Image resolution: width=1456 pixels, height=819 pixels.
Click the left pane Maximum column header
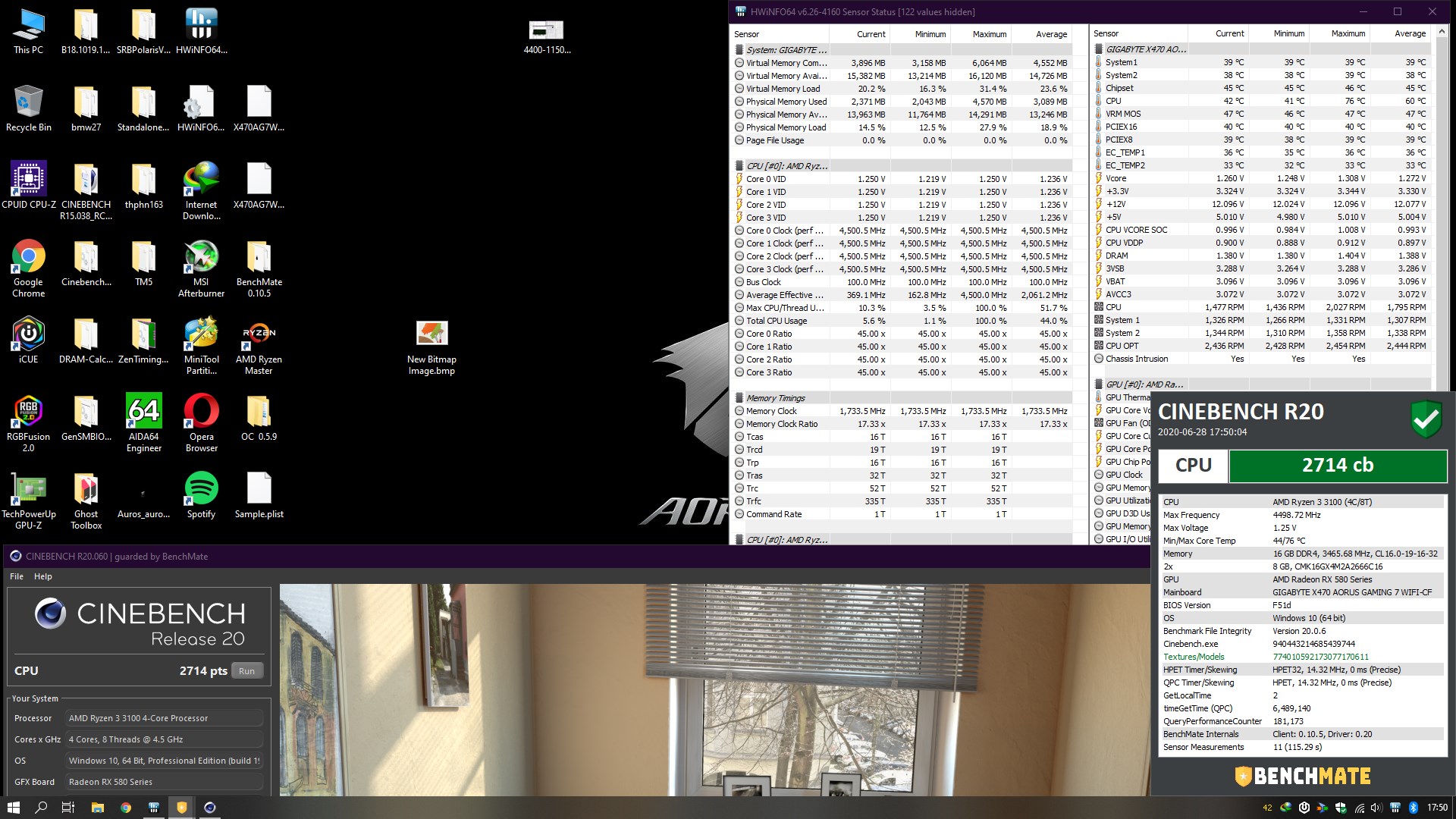tap(981, 34)
